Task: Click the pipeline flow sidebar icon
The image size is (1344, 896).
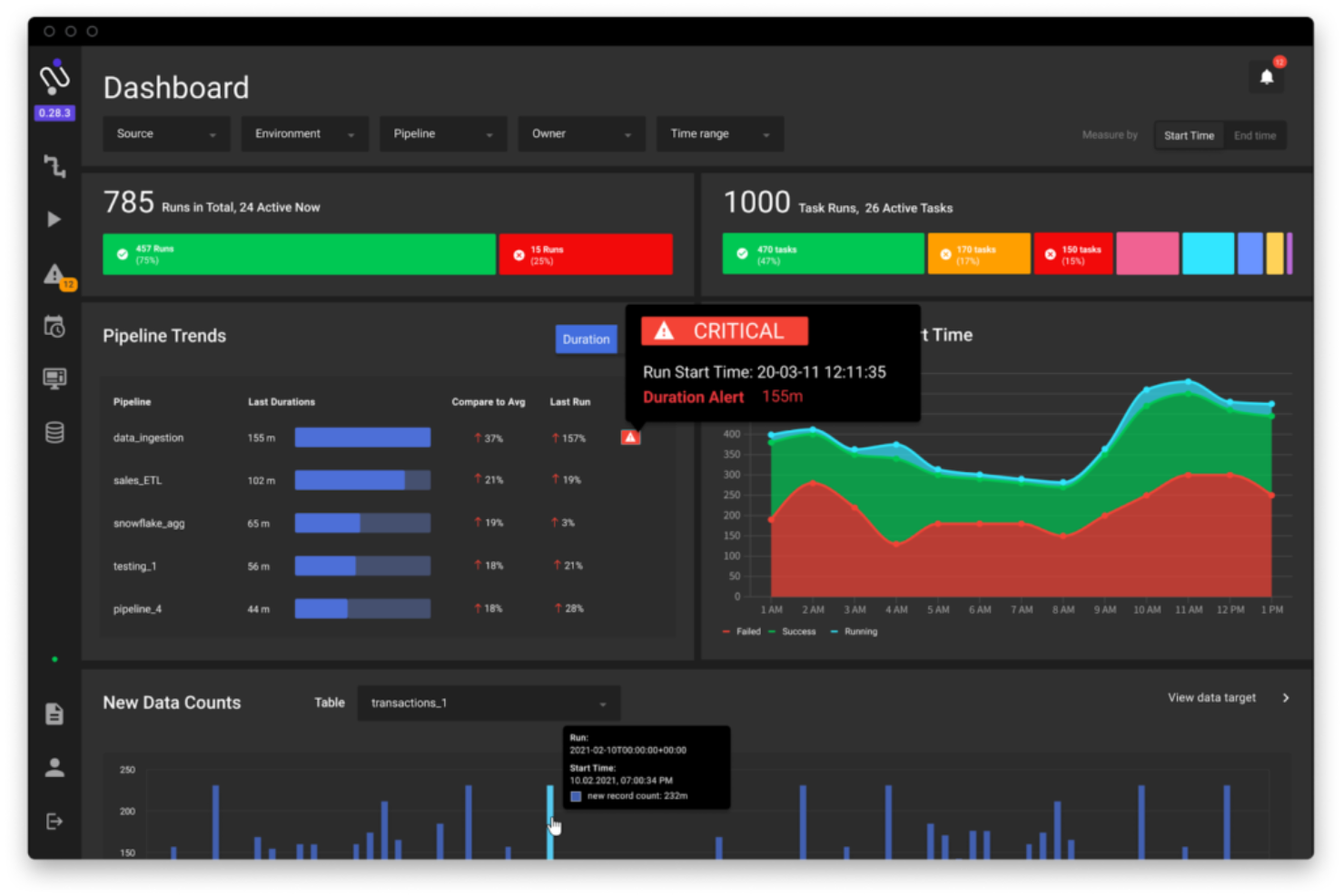Action: tap(54, 166)
